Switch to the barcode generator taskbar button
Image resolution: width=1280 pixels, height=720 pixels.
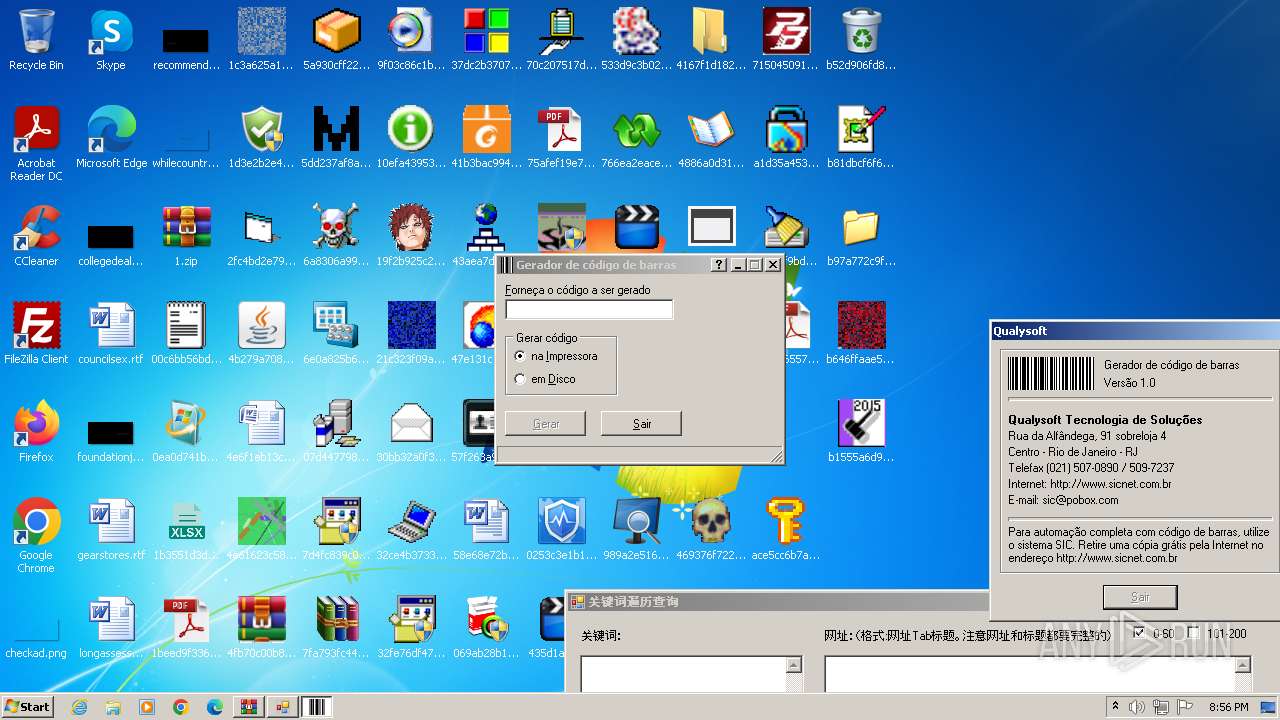pos(316,707)
